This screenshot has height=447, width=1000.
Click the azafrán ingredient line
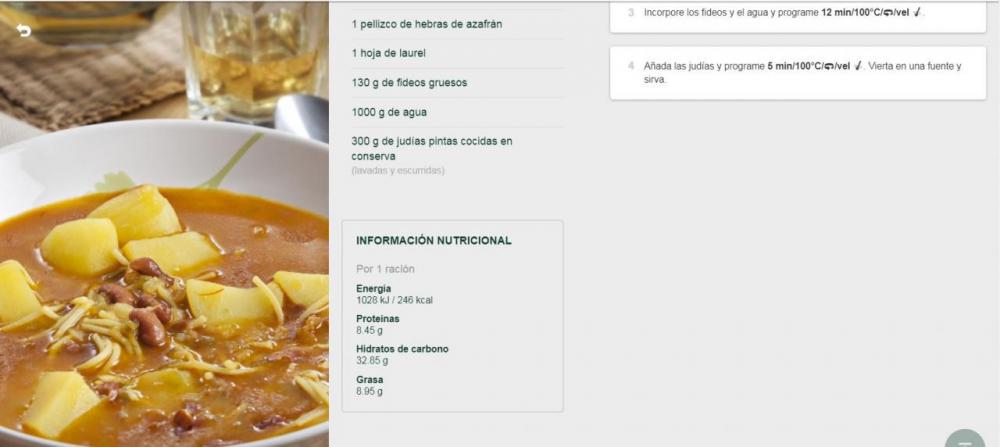click(427, 24)
